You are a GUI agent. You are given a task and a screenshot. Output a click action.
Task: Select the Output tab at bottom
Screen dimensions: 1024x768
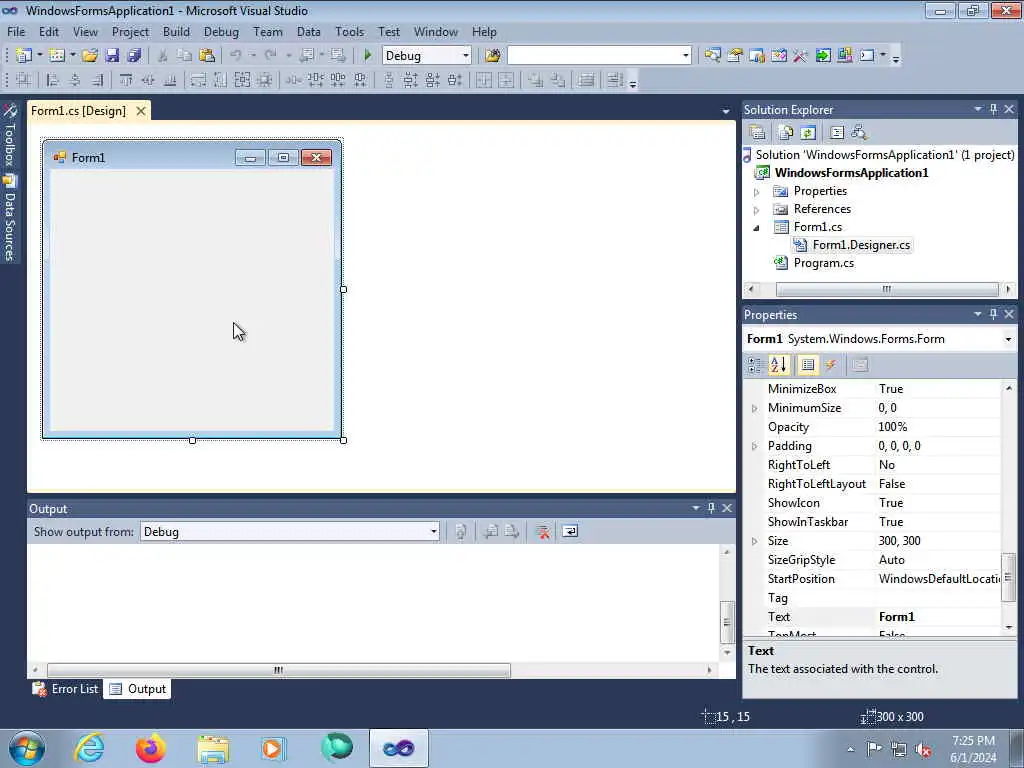coord(137,689)
